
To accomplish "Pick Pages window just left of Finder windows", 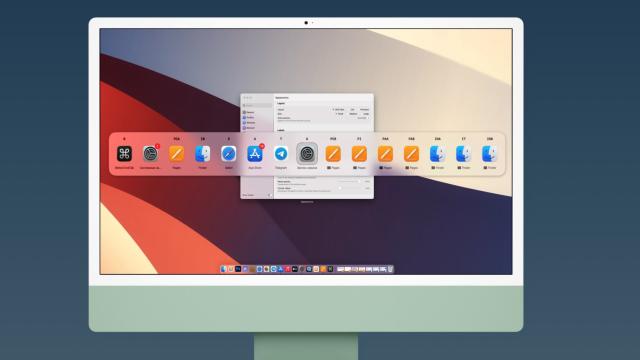I will coord(411,154).
